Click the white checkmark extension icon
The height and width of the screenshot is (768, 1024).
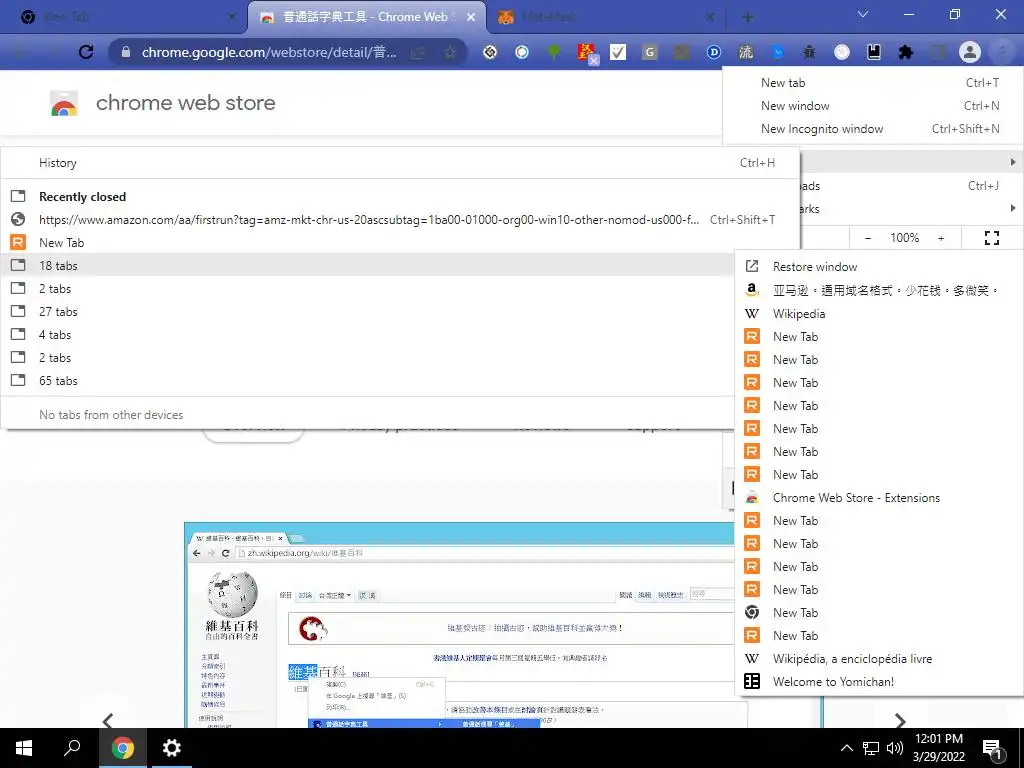pyautogui.click(x=618, y=52)
